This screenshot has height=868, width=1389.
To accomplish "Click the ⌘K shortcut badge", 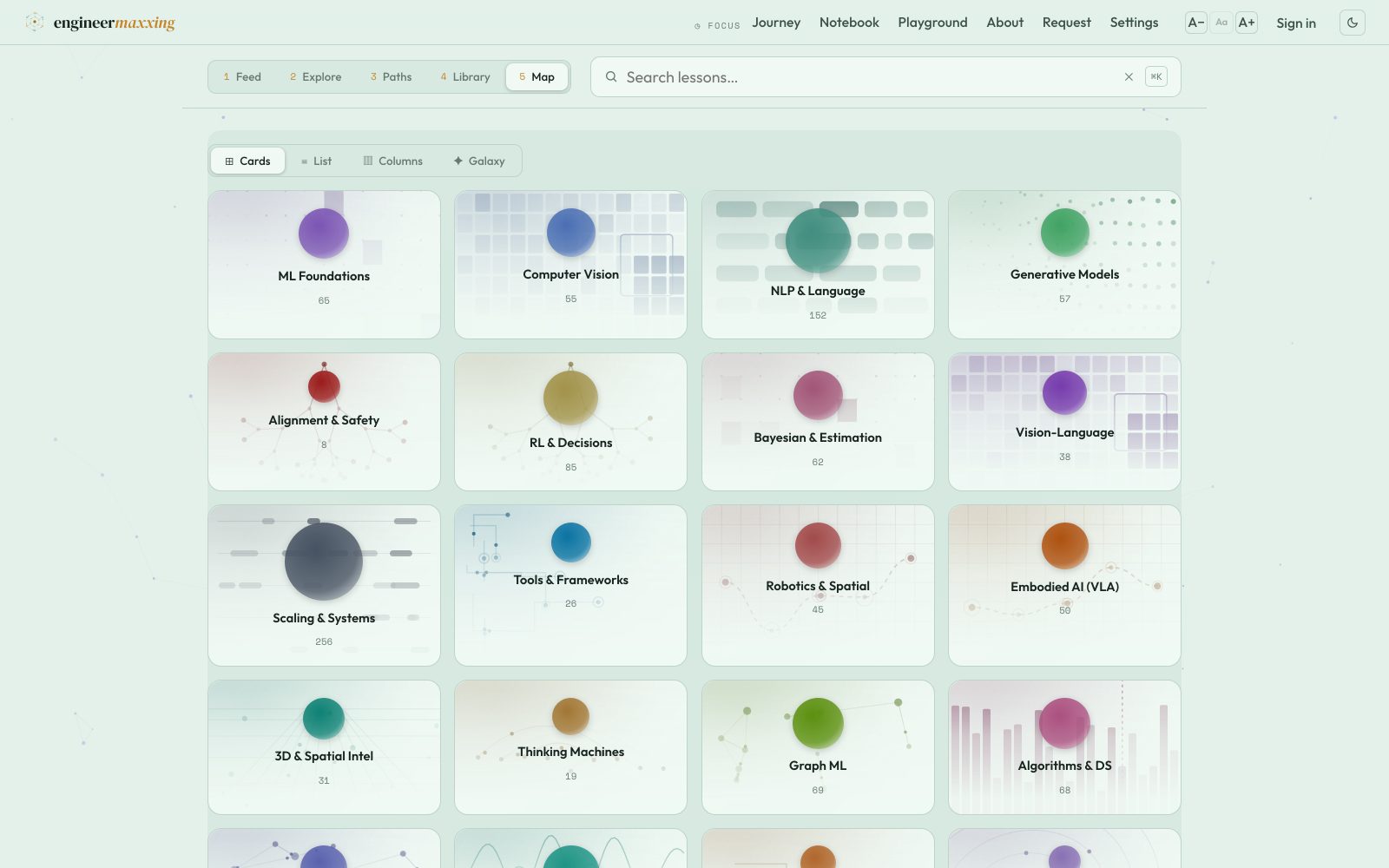I will 1156,77.
